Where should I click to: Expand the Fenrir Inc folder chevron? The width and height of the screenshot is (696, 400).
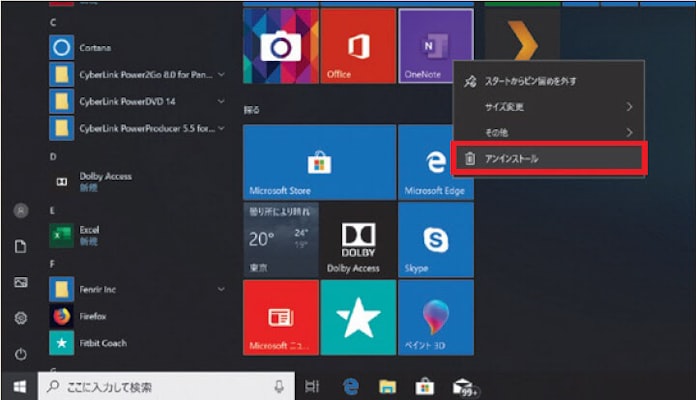[x=221, y=289]
